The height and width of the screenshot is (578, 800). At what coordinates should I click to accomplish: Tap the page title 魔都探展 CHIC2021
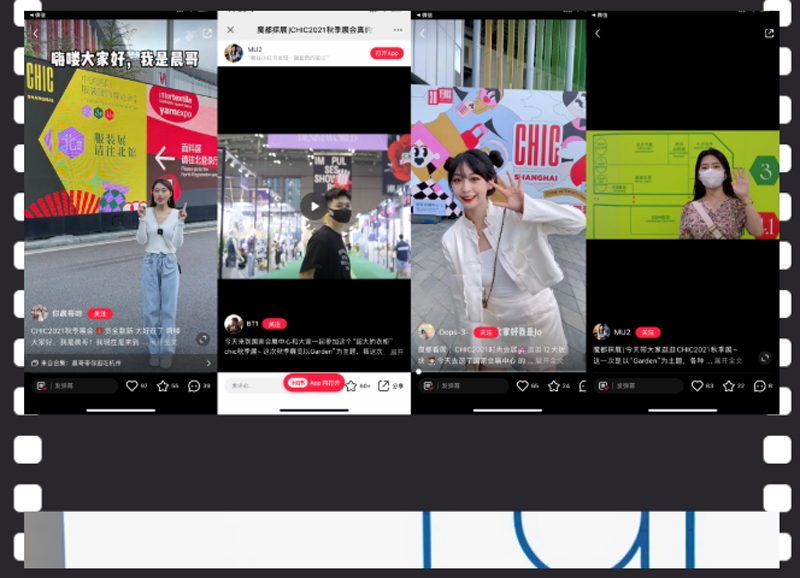(314, 30)
